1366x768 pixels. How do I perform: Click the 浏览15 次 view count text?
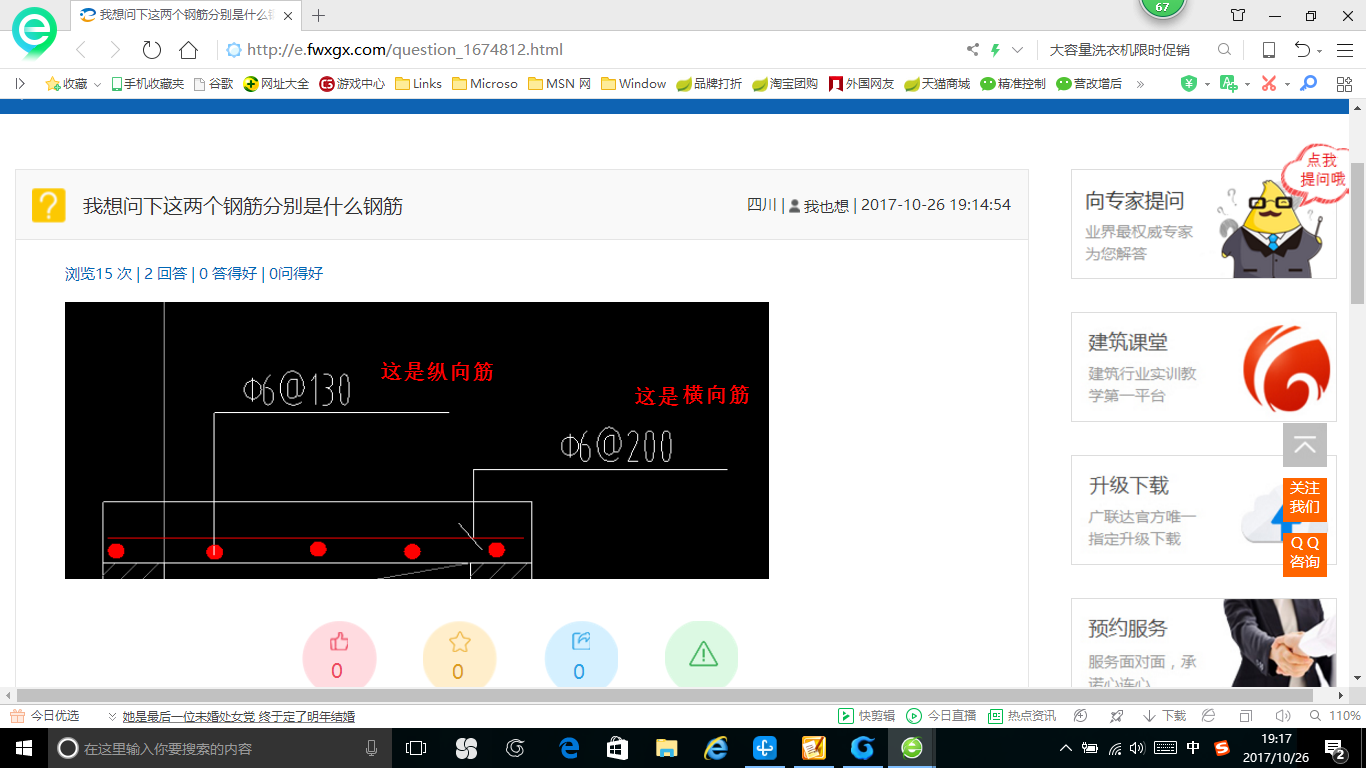[x=98, y=273]
